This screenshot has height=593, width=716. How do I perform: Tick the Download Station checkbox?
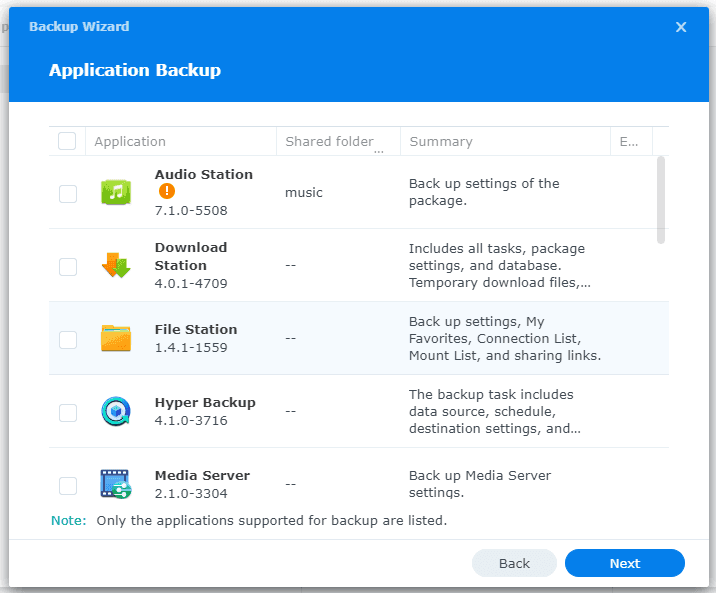tap(68, 266)
